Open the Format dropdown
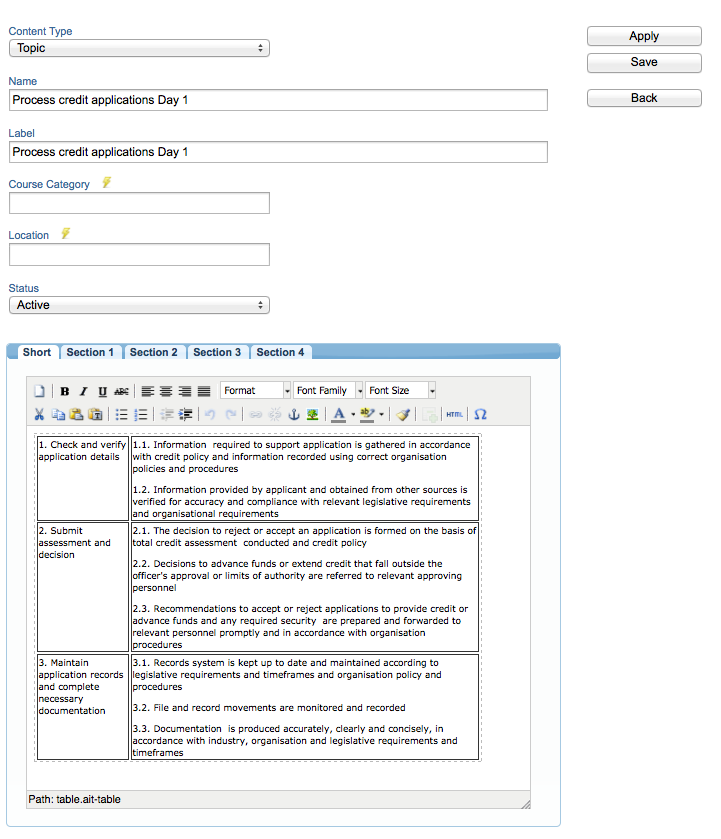This screenshot has width=721, height=839. [x=255, y=391]
